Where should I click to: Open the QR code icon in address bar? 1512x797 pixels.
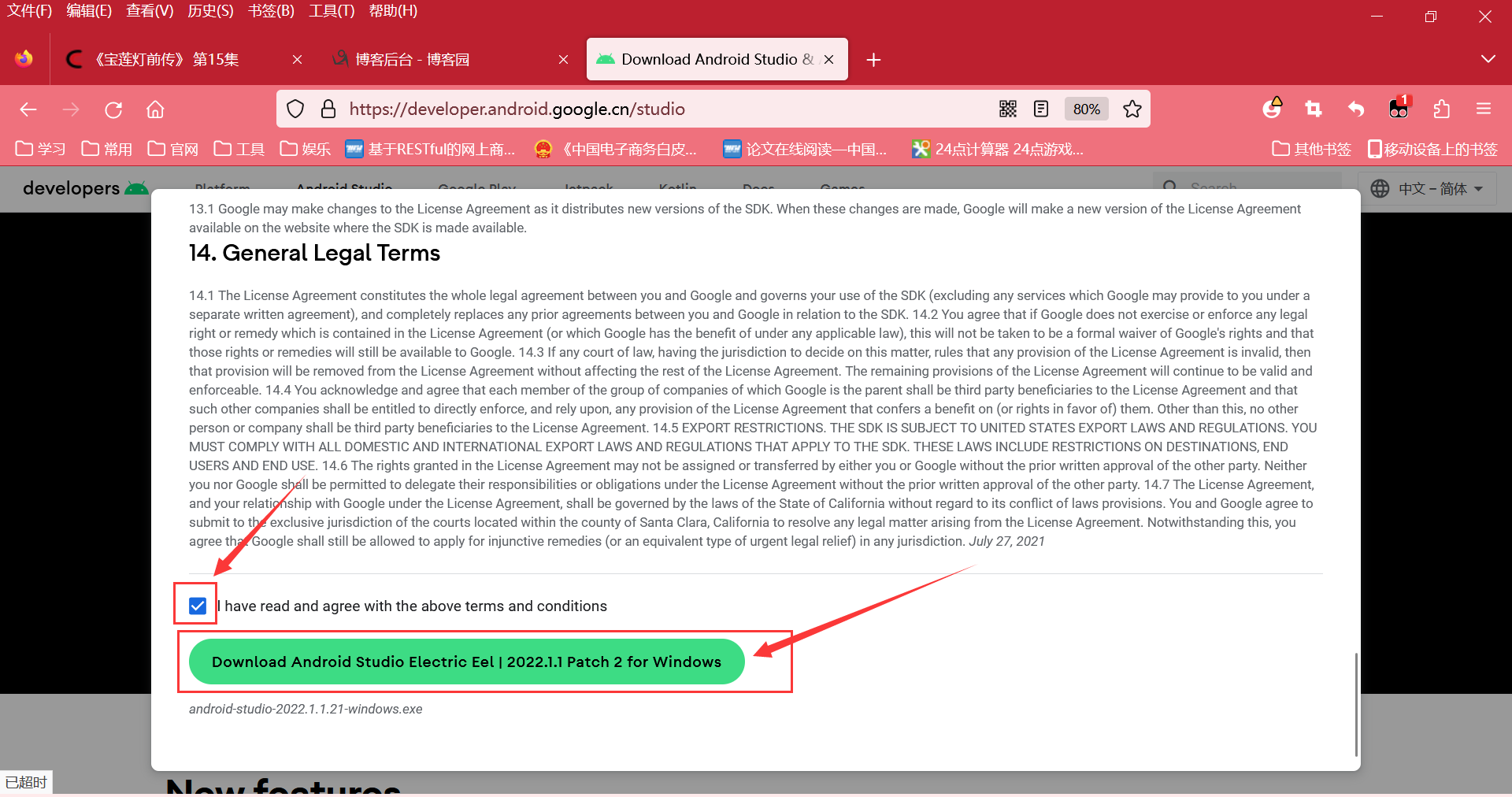click(1008, 109)
